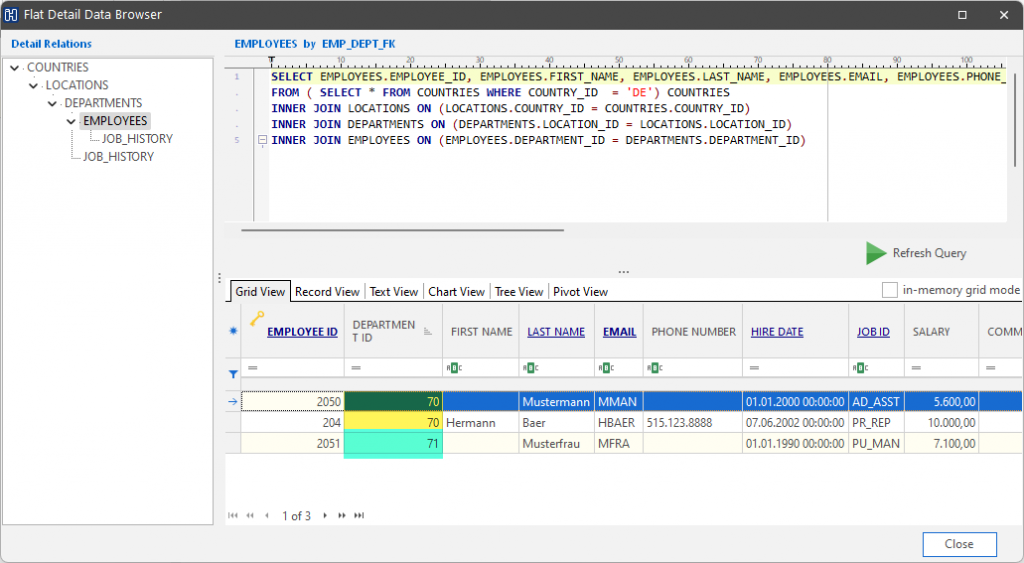Click the Refresh Query label
The image size is (1024, 563).
929,253
